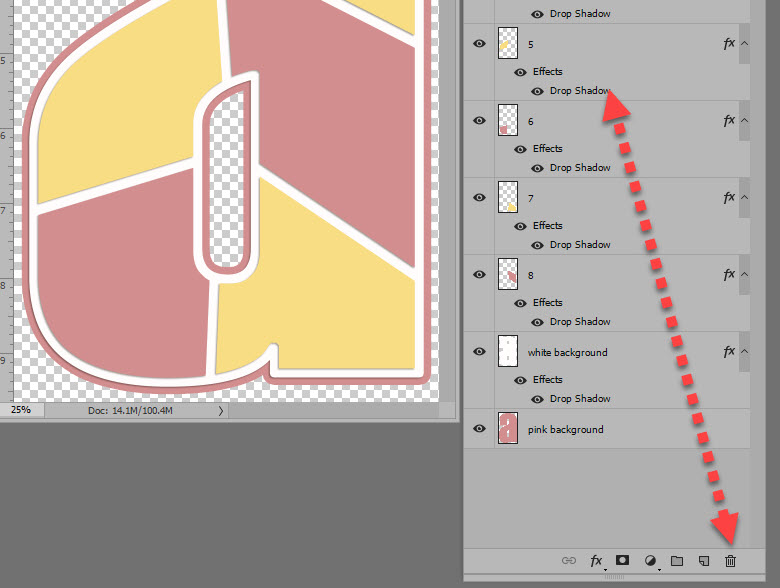Collapse effects list of layer 6
Viewport: 780px width, 588px height.
745,120
